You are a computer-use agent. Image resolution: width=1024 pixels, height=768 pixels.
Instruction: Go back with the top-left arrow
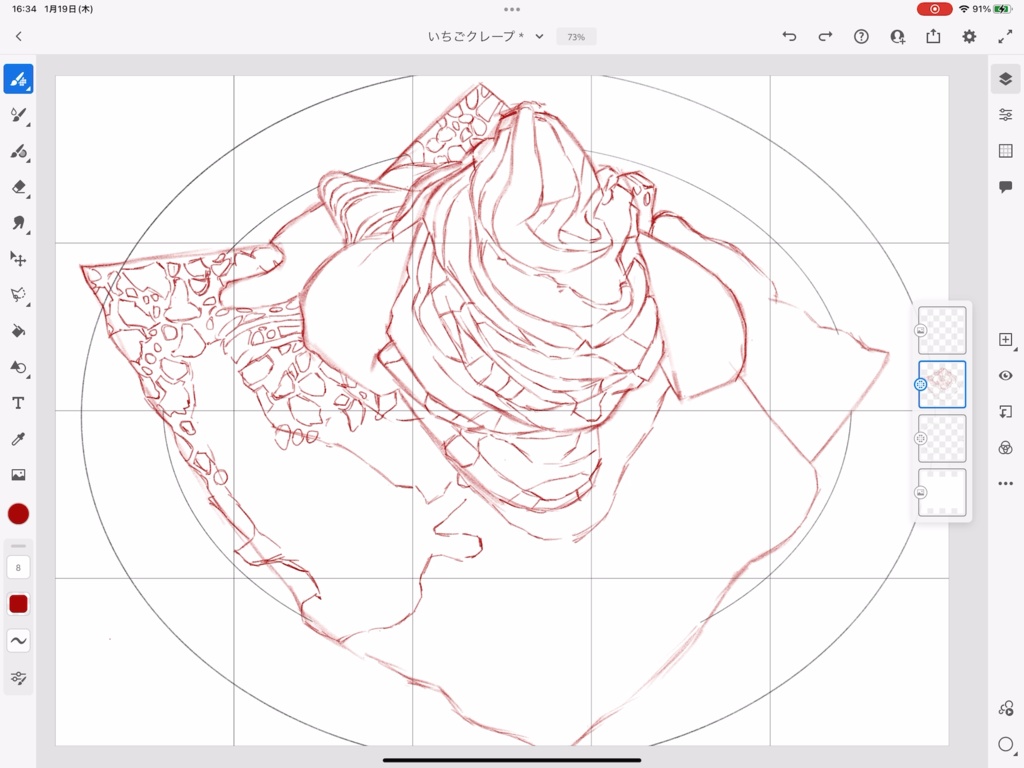pyautogui.click(x=18, y=37)
